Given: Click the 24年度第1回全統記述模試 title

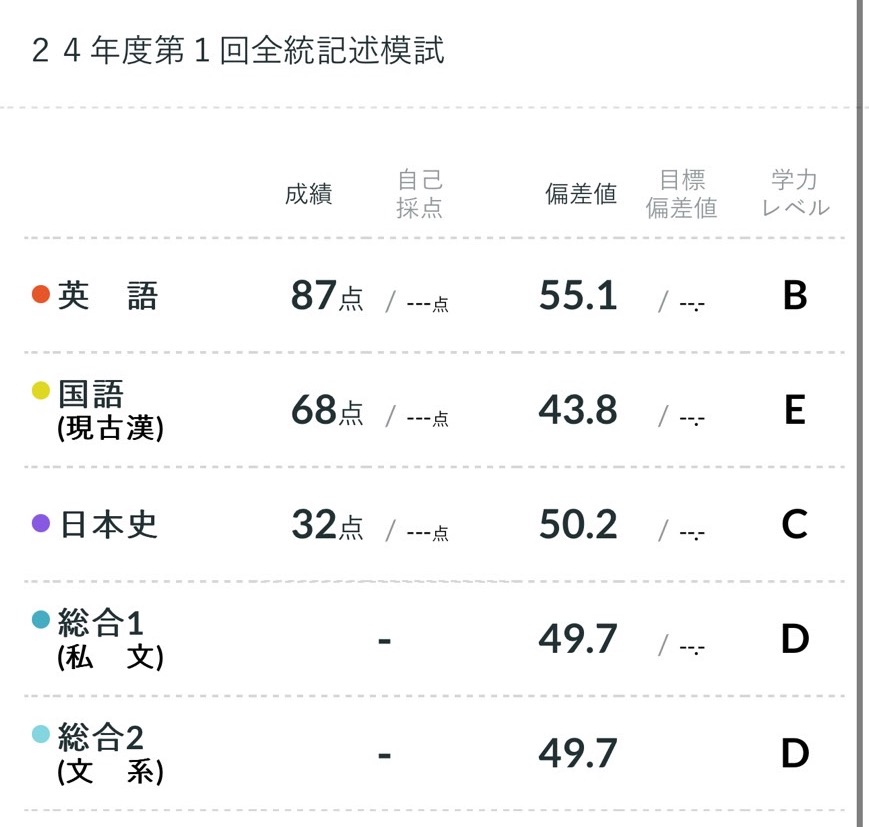Looking at the screenshot, I should point(238,51).
